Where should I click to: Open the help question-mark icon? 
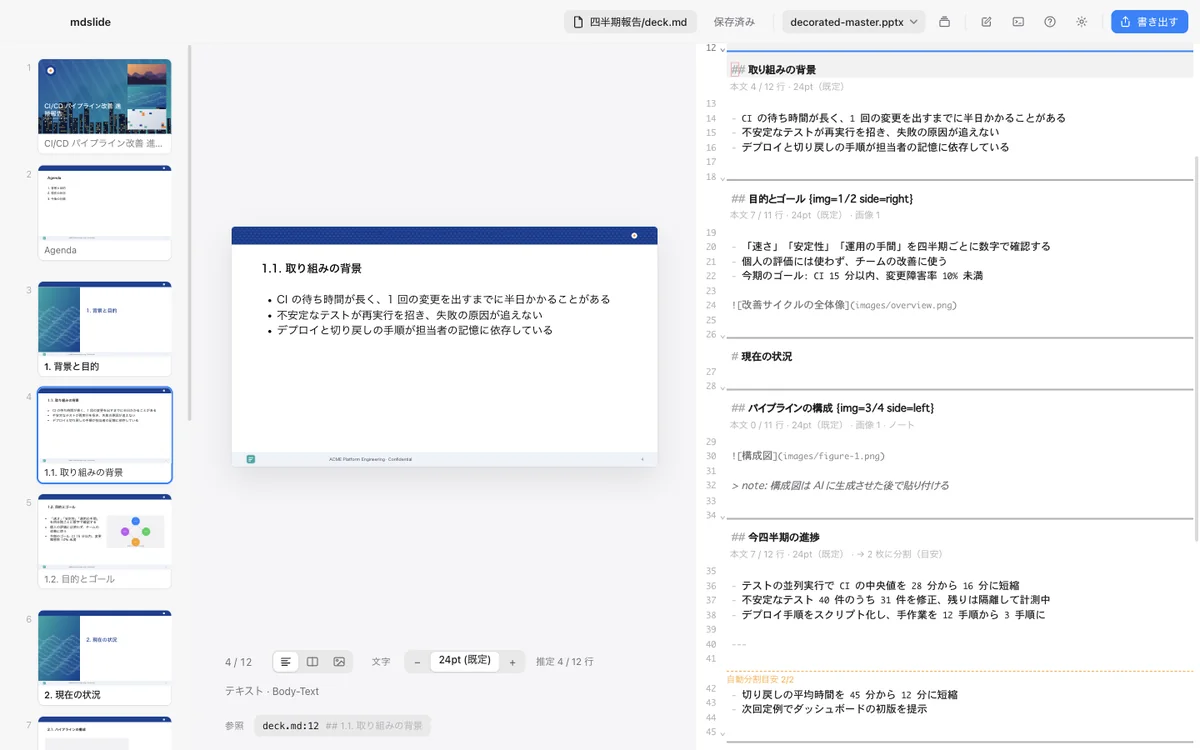(x=1050, y=22)
